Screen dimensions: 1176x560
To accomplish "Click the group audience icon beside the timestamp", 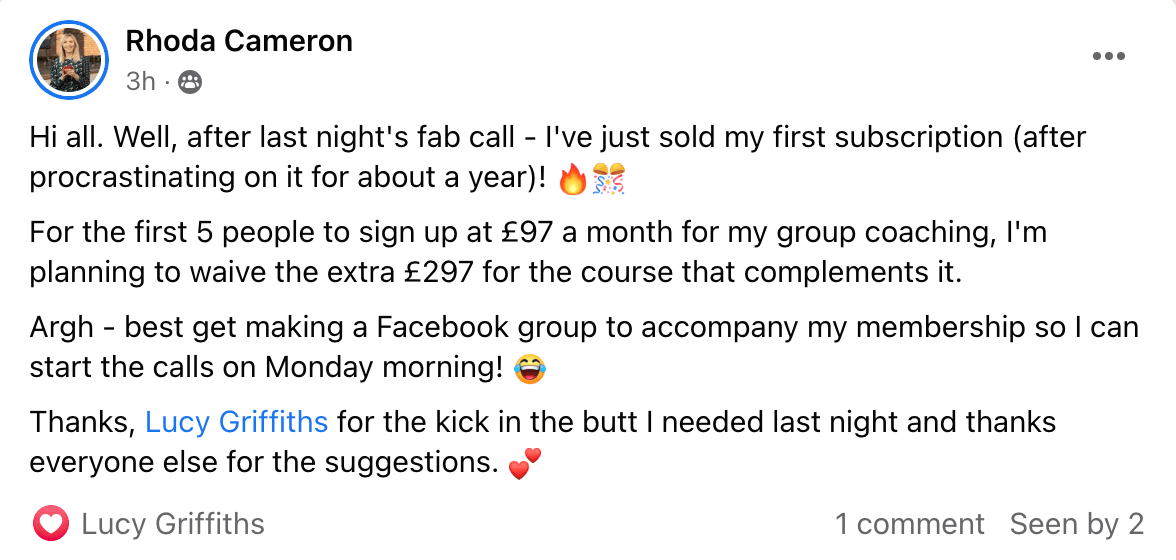I will coord(190,82).
